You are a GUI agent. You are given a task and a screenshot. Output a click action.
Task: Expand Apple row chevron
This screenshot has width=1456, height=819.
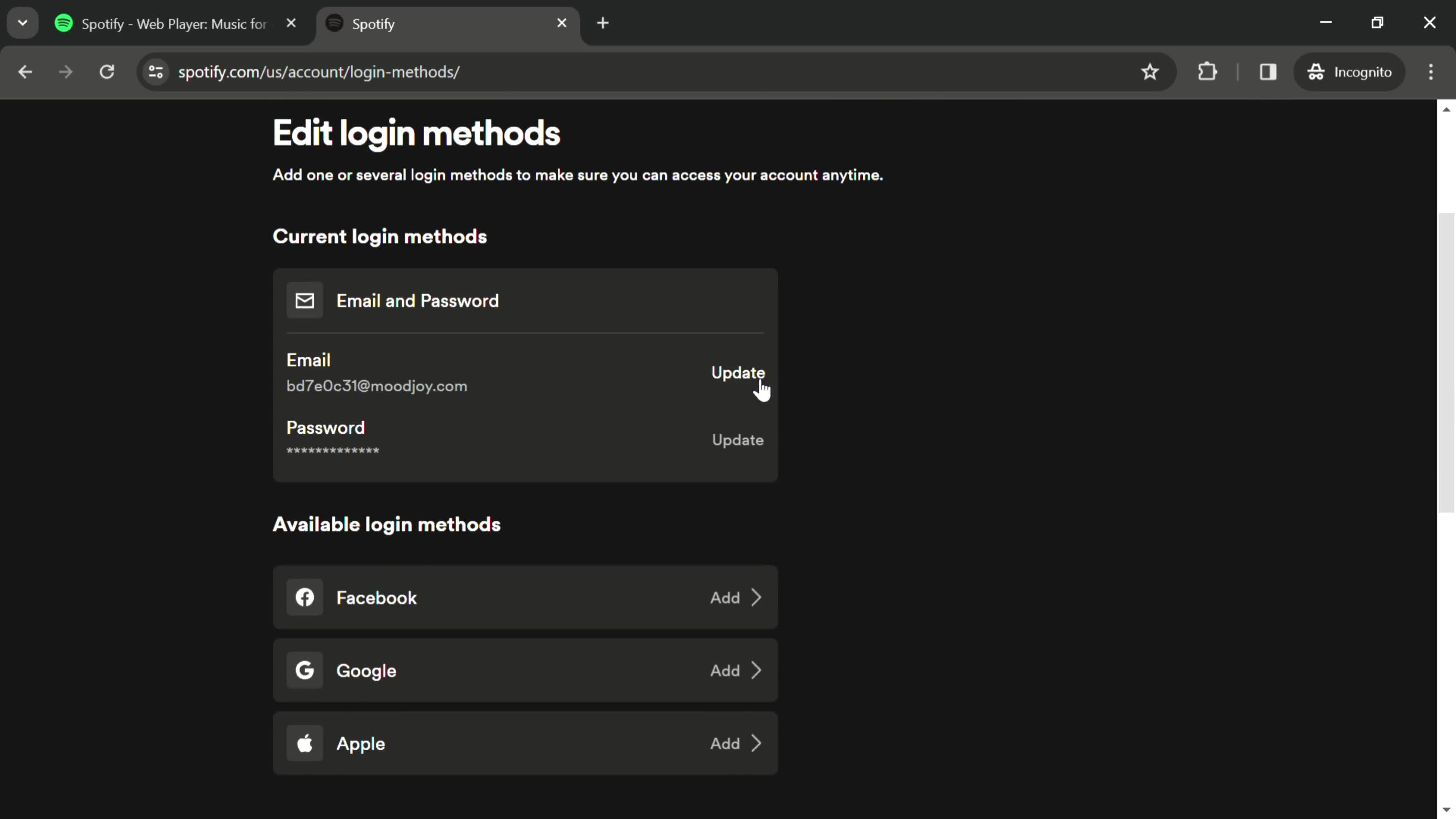756,743
